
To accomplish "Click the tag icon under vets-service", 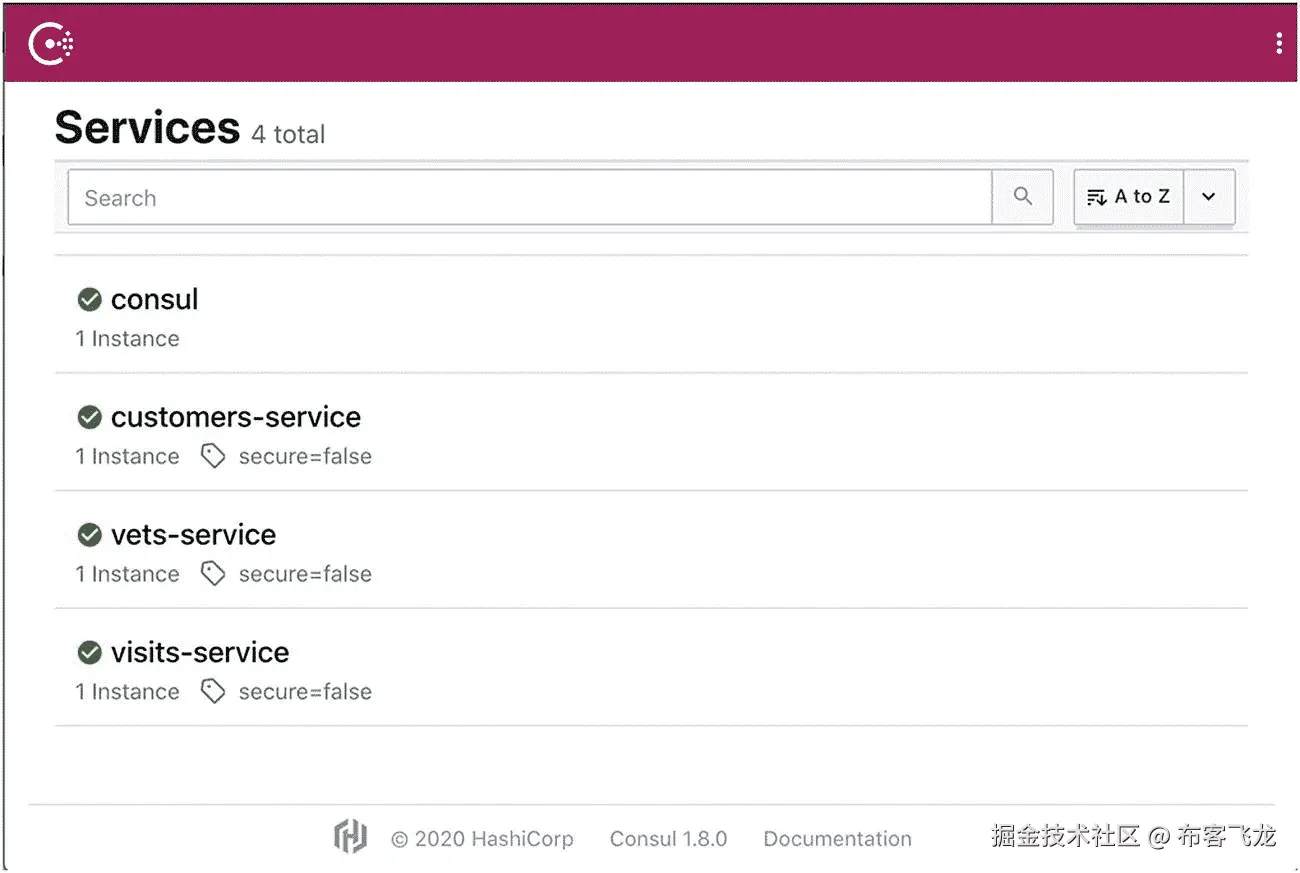I will click(213, 574).
